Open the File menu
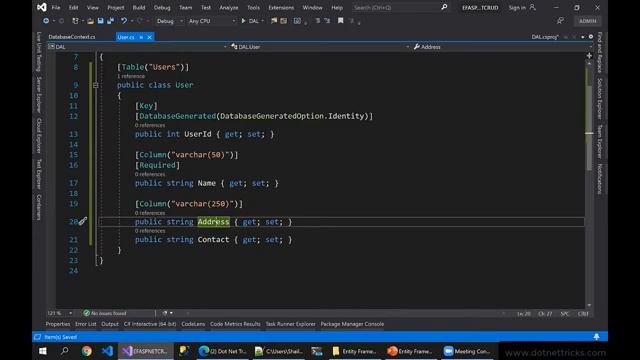640x360 pixels. (x=56, y=7)
